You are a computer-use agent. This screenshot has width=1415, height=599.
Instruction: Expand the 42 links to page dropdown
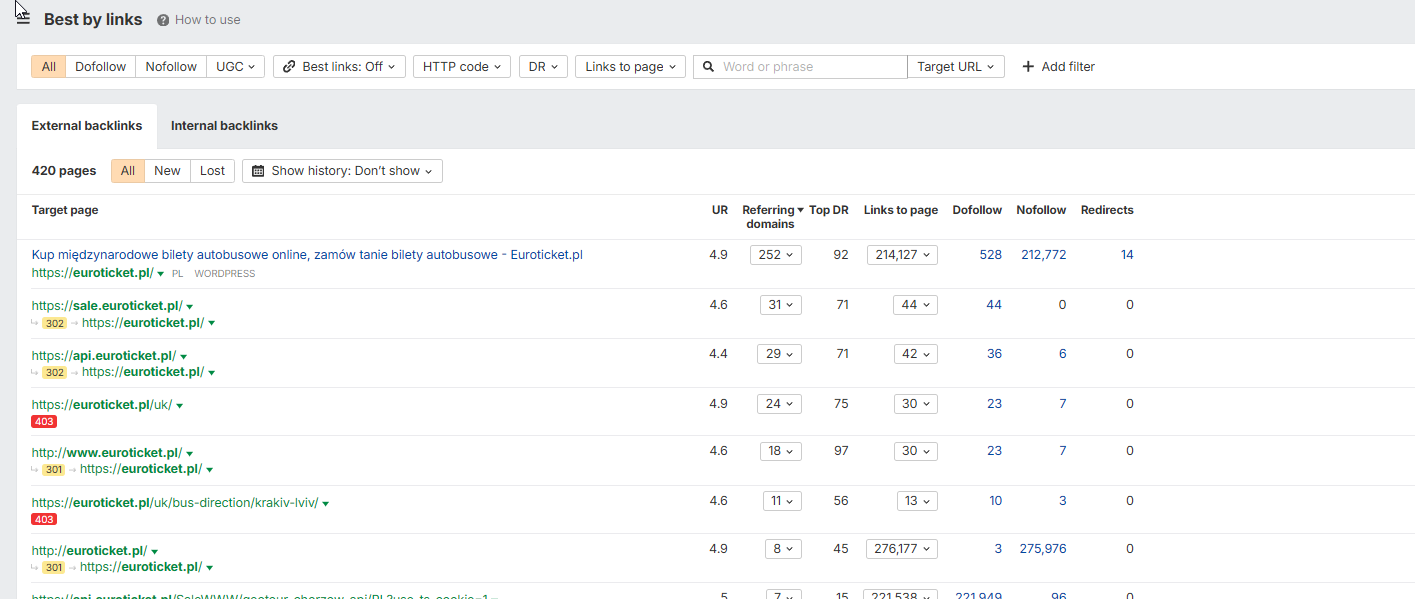tap(916, 354)
